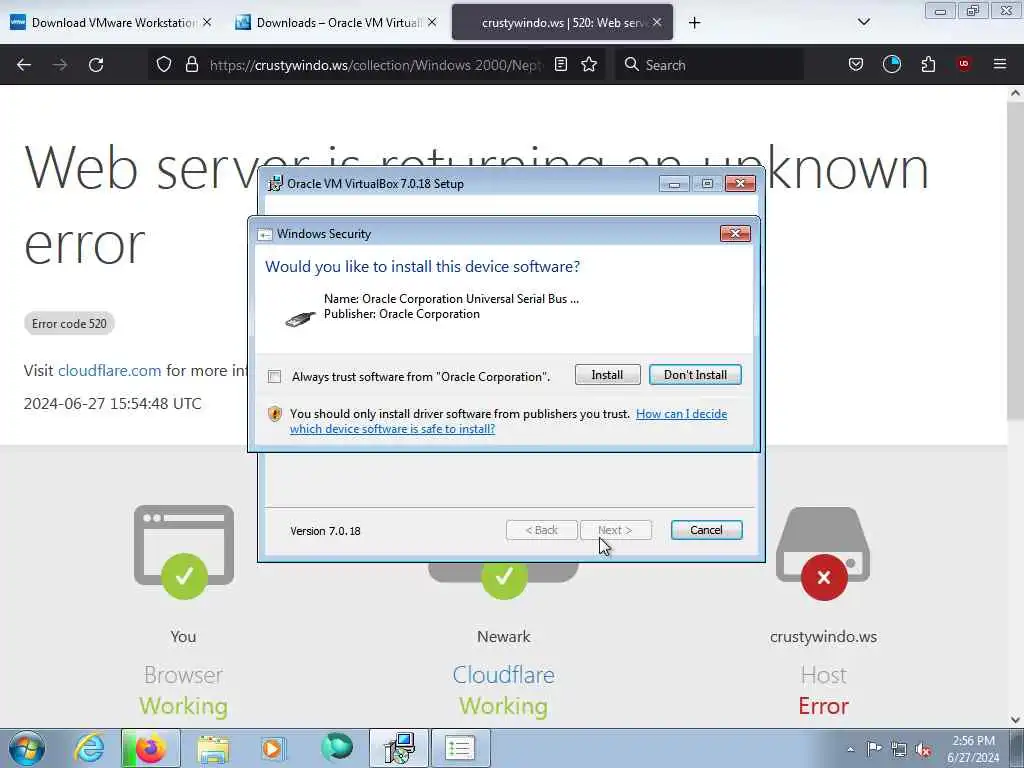
Task: Click the Firefox forward arrow
Action: (x=60, y=65)
